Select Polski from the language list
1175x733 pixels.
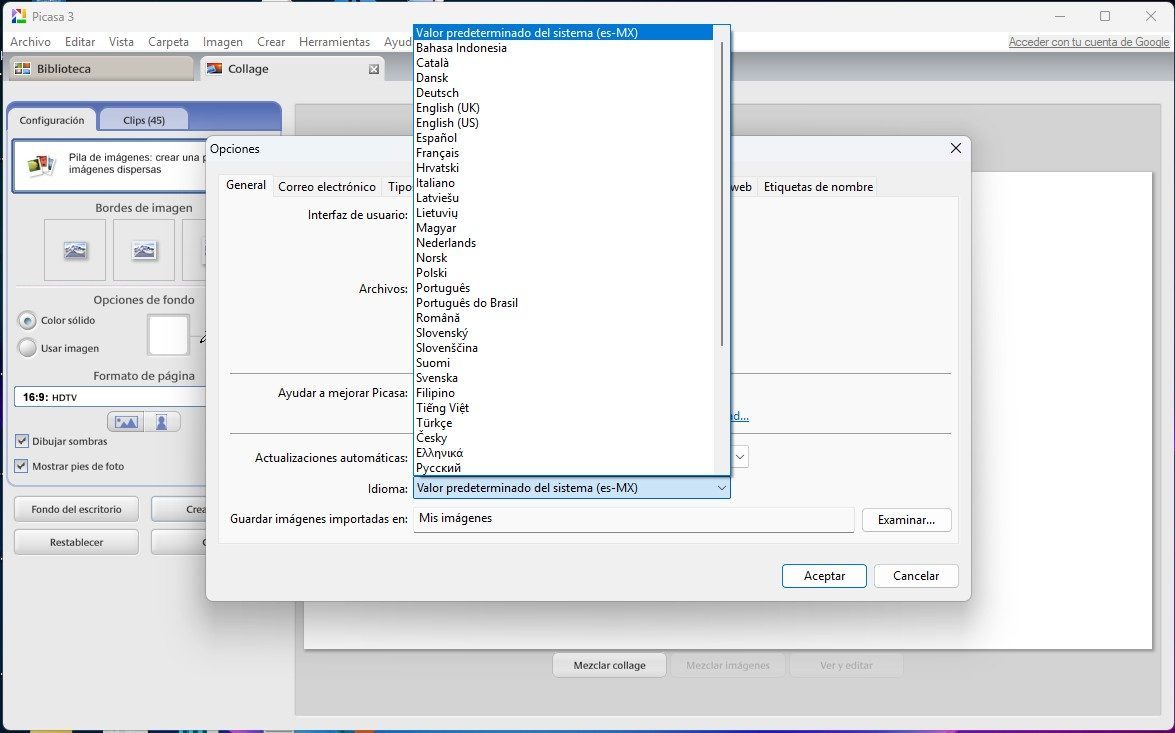pos(564,273)
